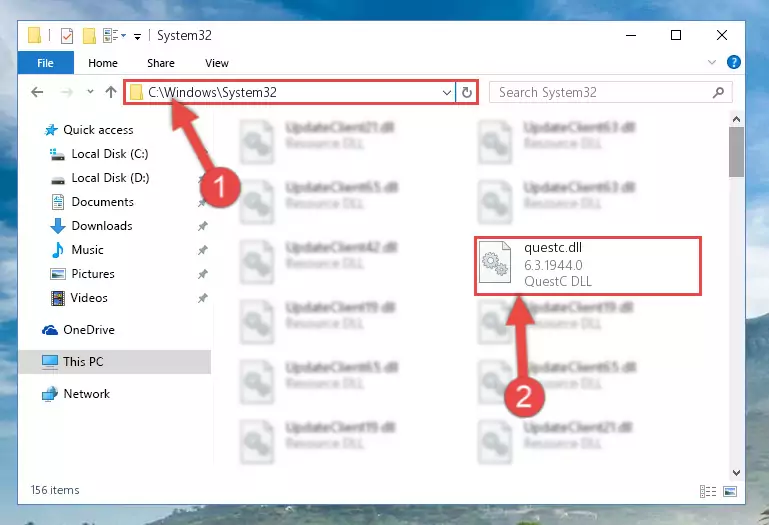
Task: Click the Properties icon in quick access toolbar
Action: [67, 36]
